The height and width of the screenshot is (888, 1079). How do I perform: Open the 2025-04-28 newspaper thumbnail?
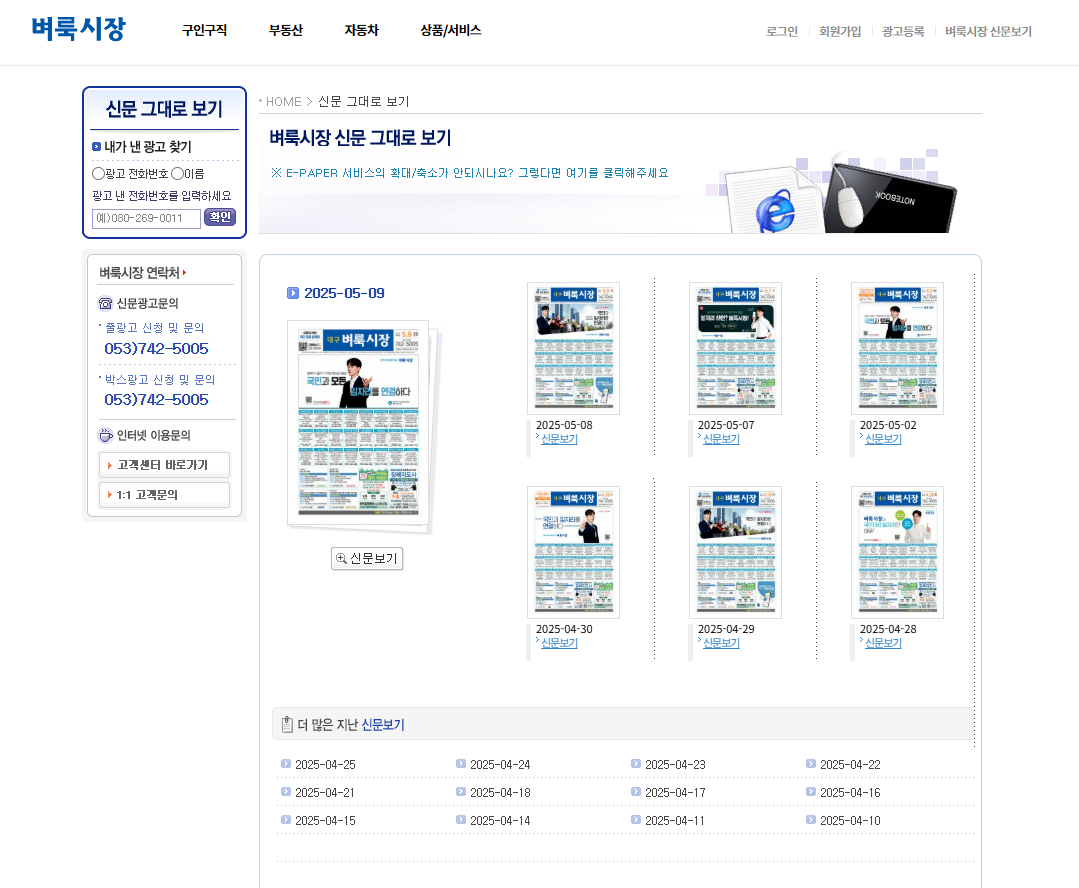[897, 552]
